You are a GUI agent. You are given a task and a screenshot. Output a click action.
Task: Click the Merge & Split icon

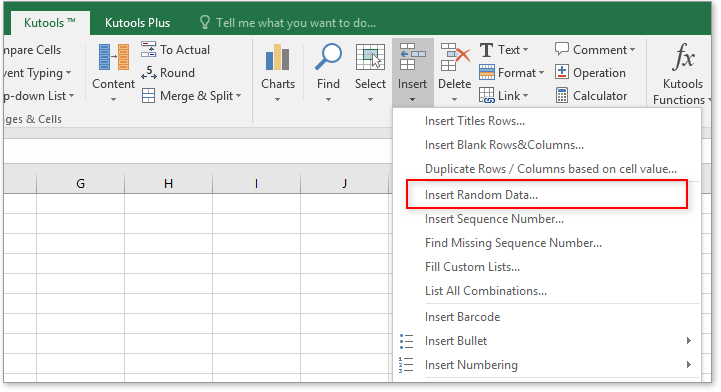[148, 96]
